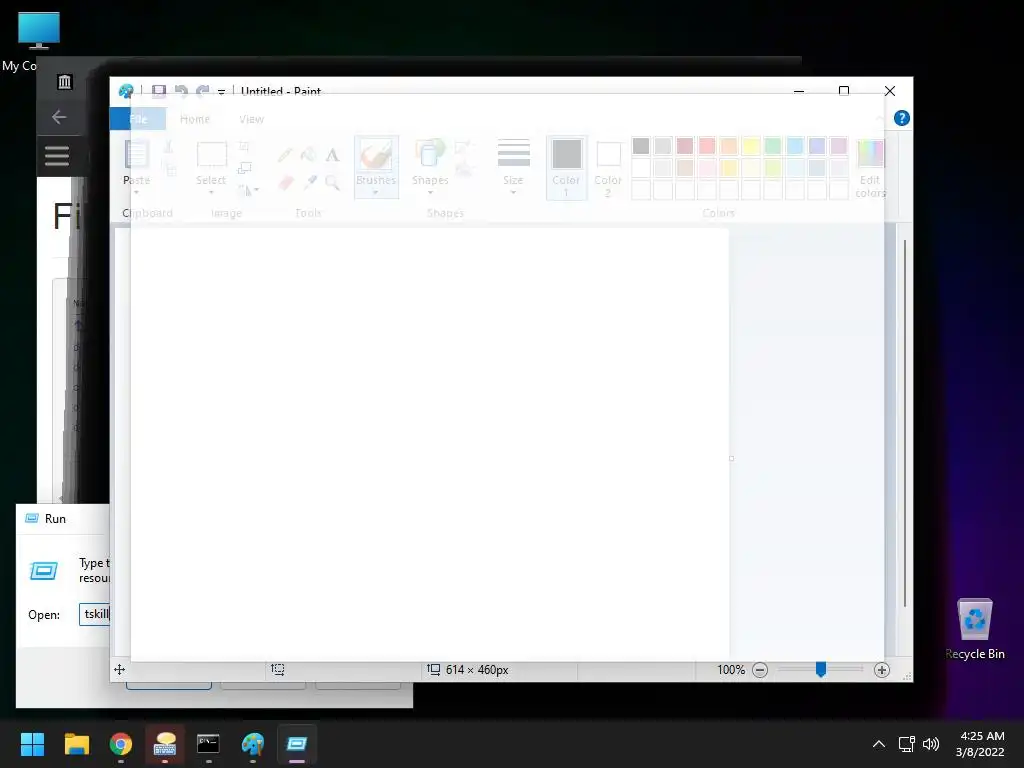Pick the Fill with color bucket

308,155
